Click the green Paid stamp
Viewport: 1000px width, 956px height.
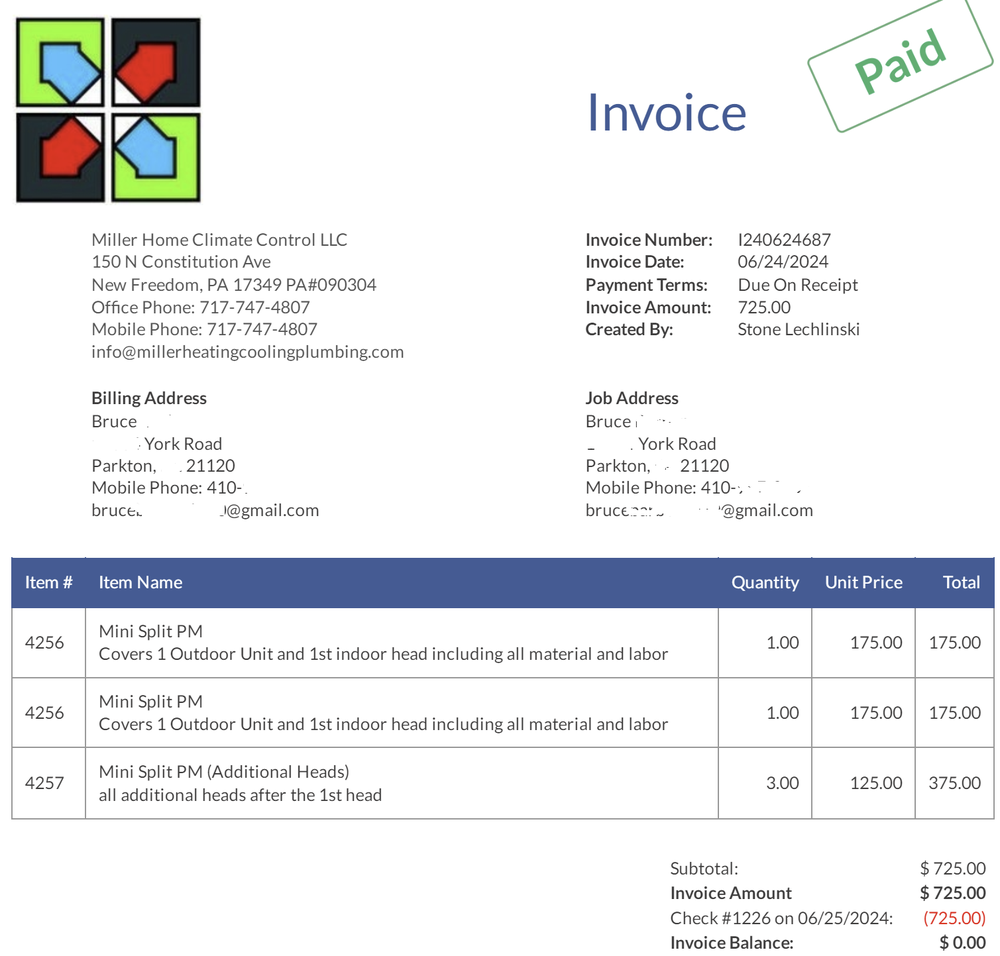coord(899,63)
